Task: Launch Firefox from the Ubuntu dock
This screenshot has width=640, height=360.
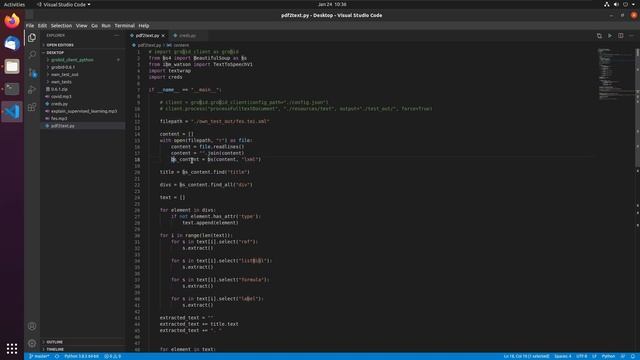Action: (12, 21)
